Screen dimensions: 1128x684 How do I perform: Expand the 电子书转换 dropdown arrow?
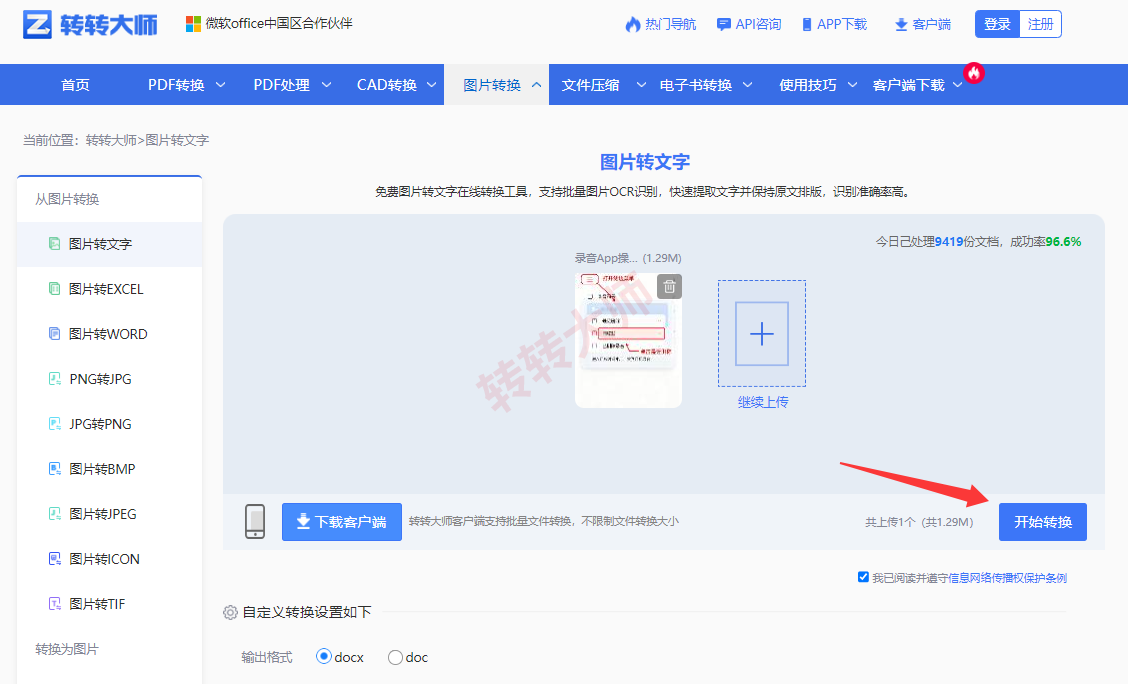point(747,85)
